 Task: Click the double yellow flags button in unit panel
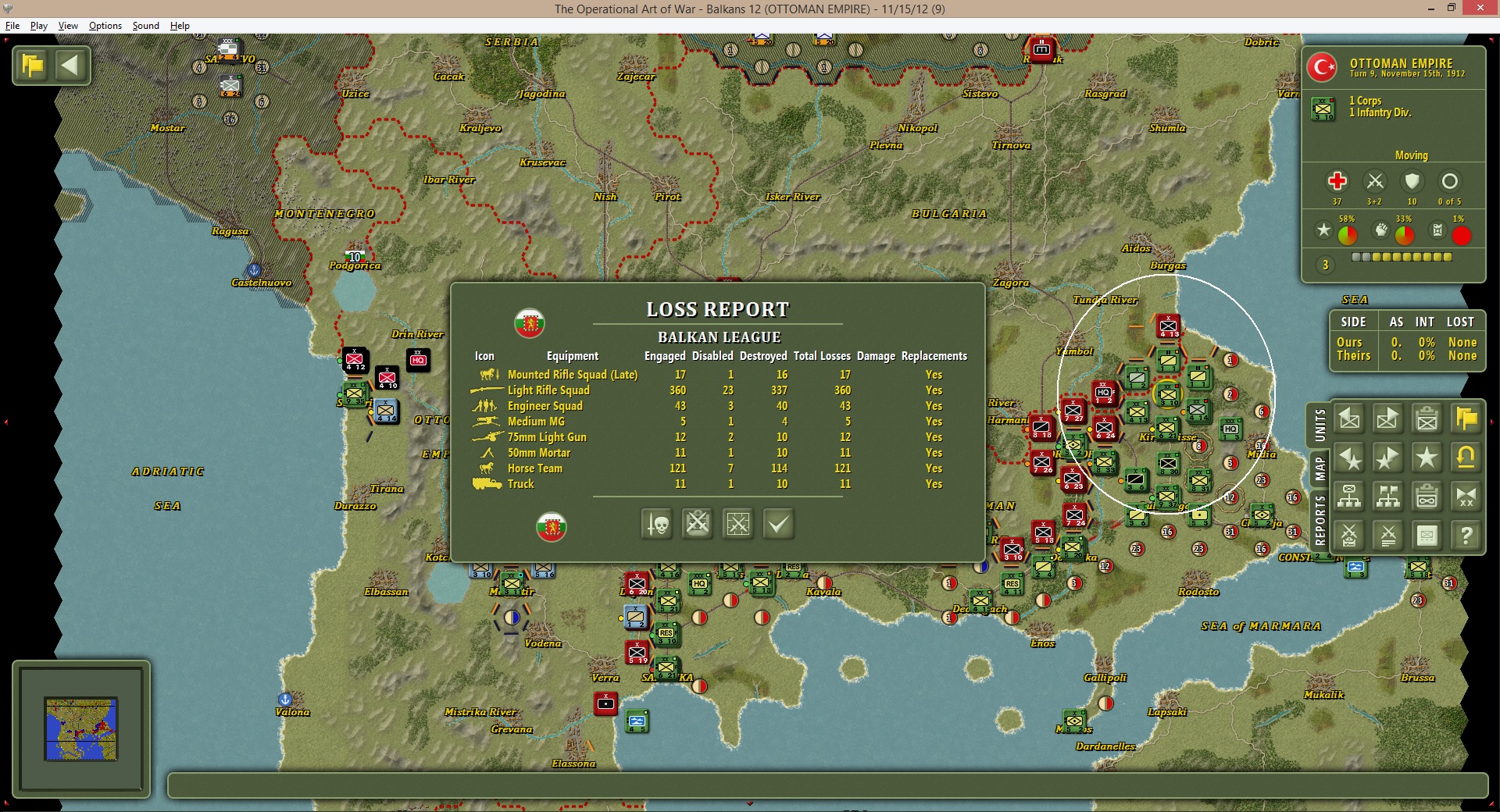1466,419
